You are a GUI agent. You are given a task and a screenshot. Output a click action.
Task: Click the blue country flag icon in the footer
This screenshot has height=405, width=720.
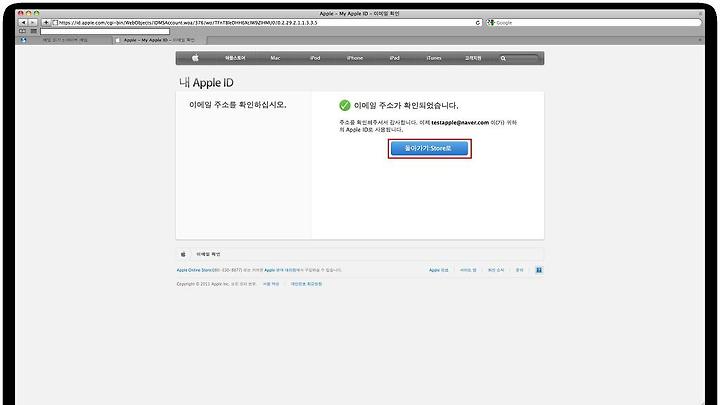tap(539, 270)
